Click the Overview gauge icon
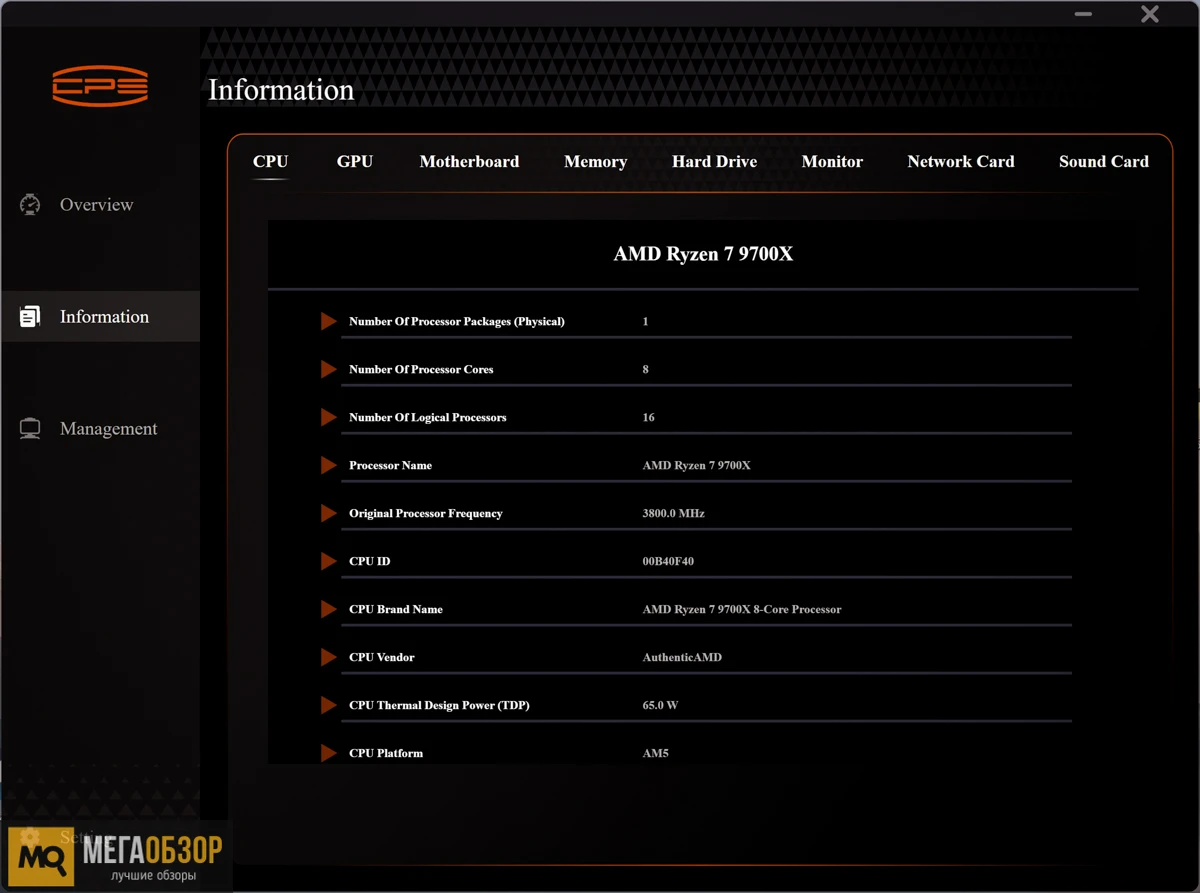The width and height of the screenshot is (1200, 893). pos(30,204)
